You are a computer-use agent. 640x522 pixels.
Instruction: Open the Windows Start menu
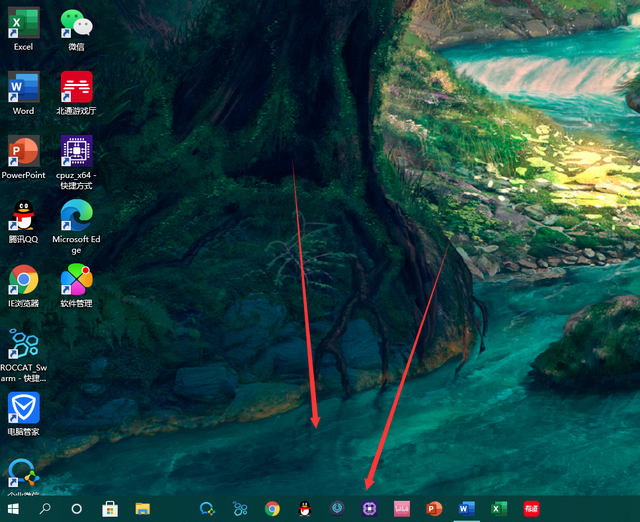(x=14, y=509)
